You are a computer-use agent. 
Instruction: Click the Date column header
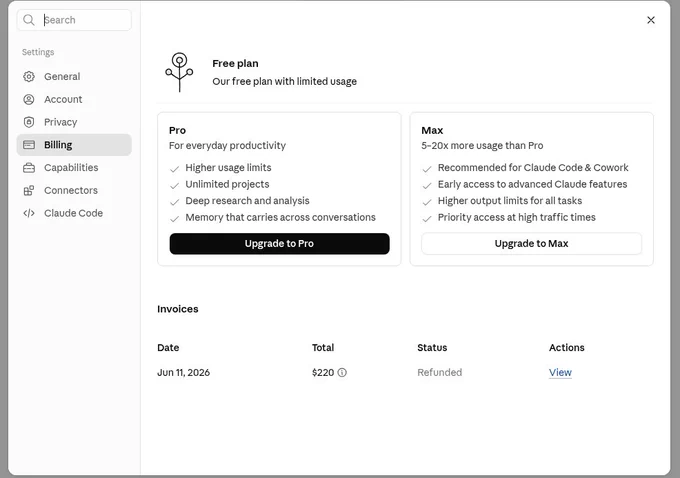tap(168, 348)
